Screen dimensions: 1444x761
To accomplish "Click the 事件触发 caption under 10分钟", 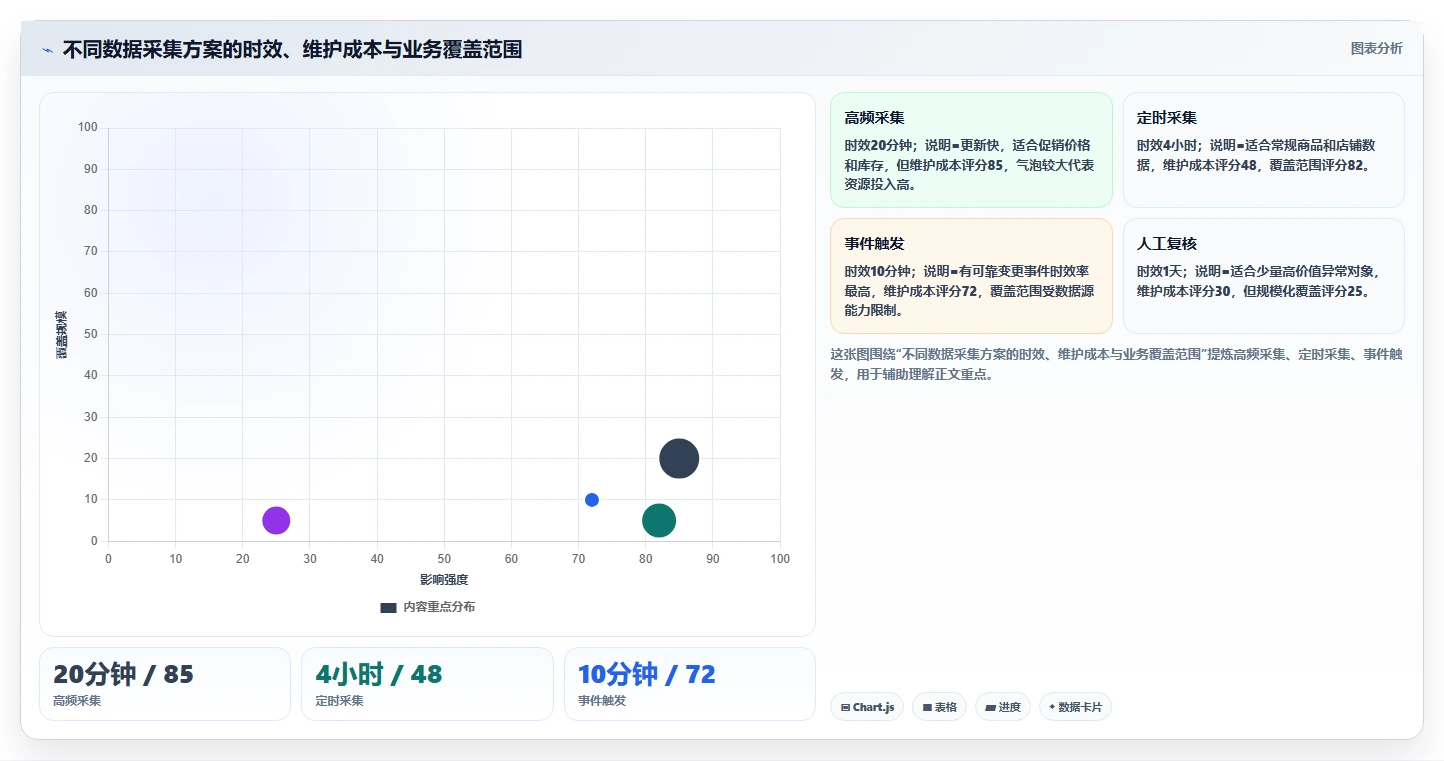I will 602,701.
